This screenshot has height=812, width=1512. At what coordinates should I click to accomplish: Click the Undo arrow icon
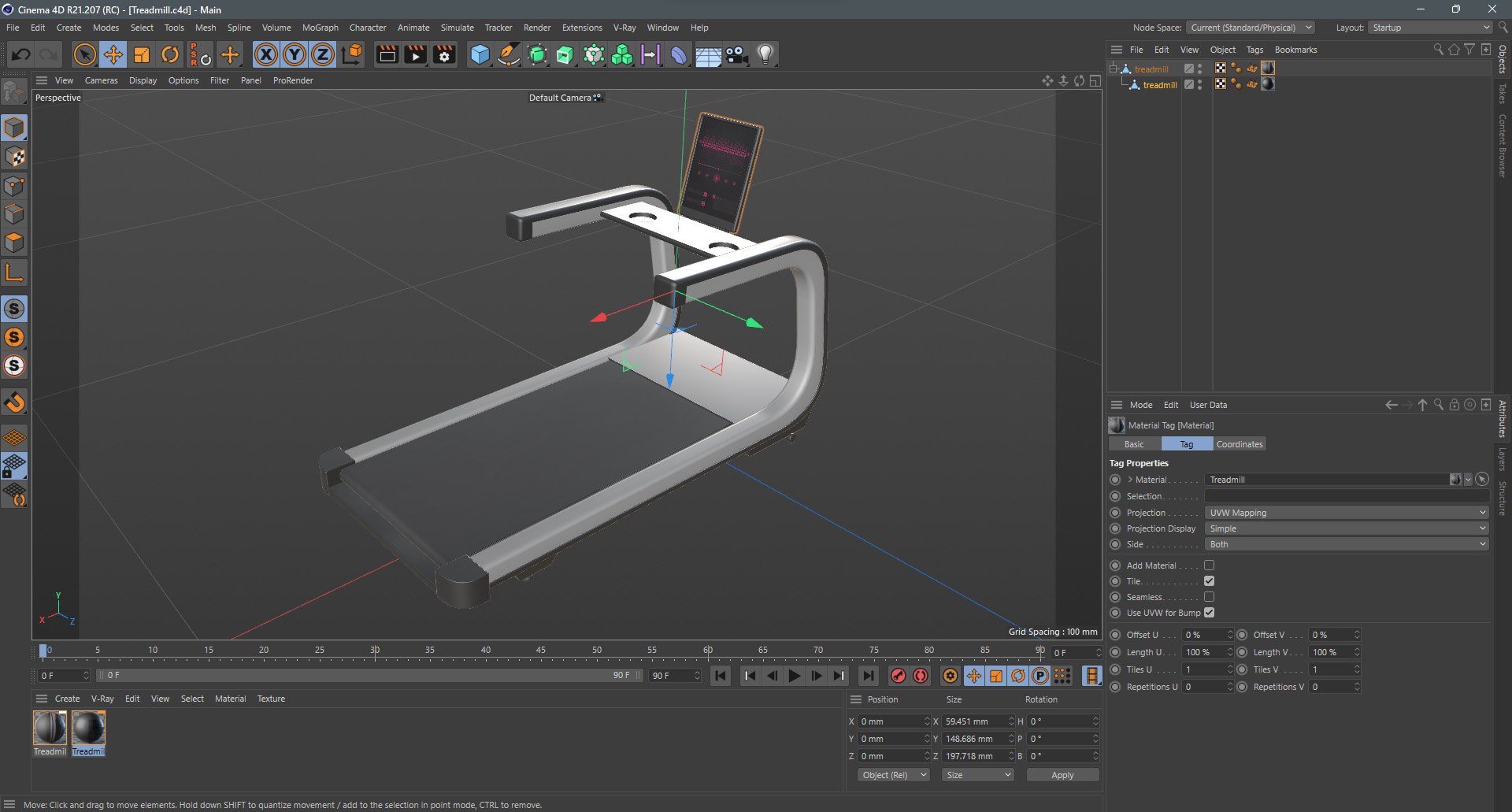click(x=21, y=54)
